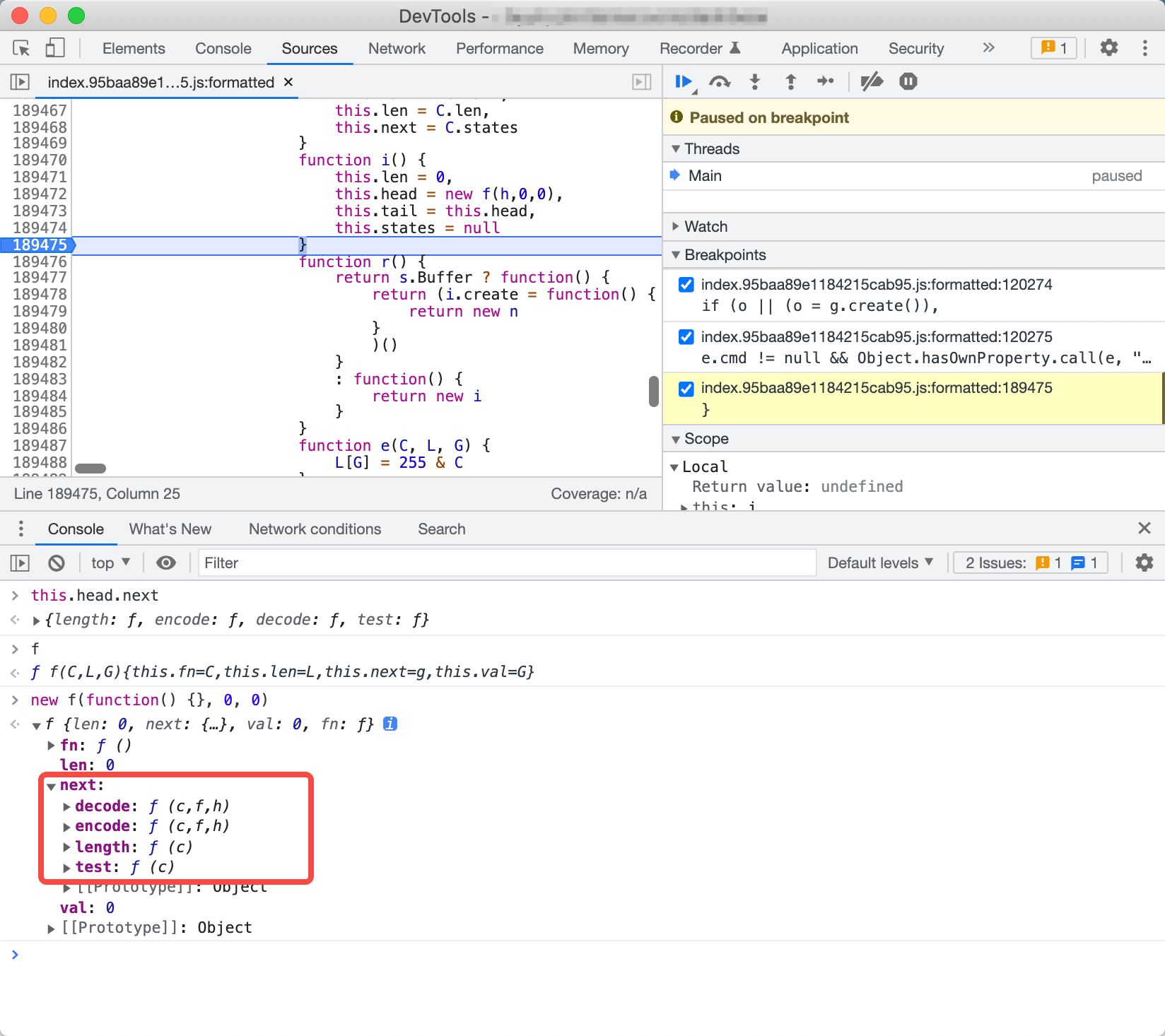Close the index.95baa89e1 formatted tab

(x=288, y=82)
